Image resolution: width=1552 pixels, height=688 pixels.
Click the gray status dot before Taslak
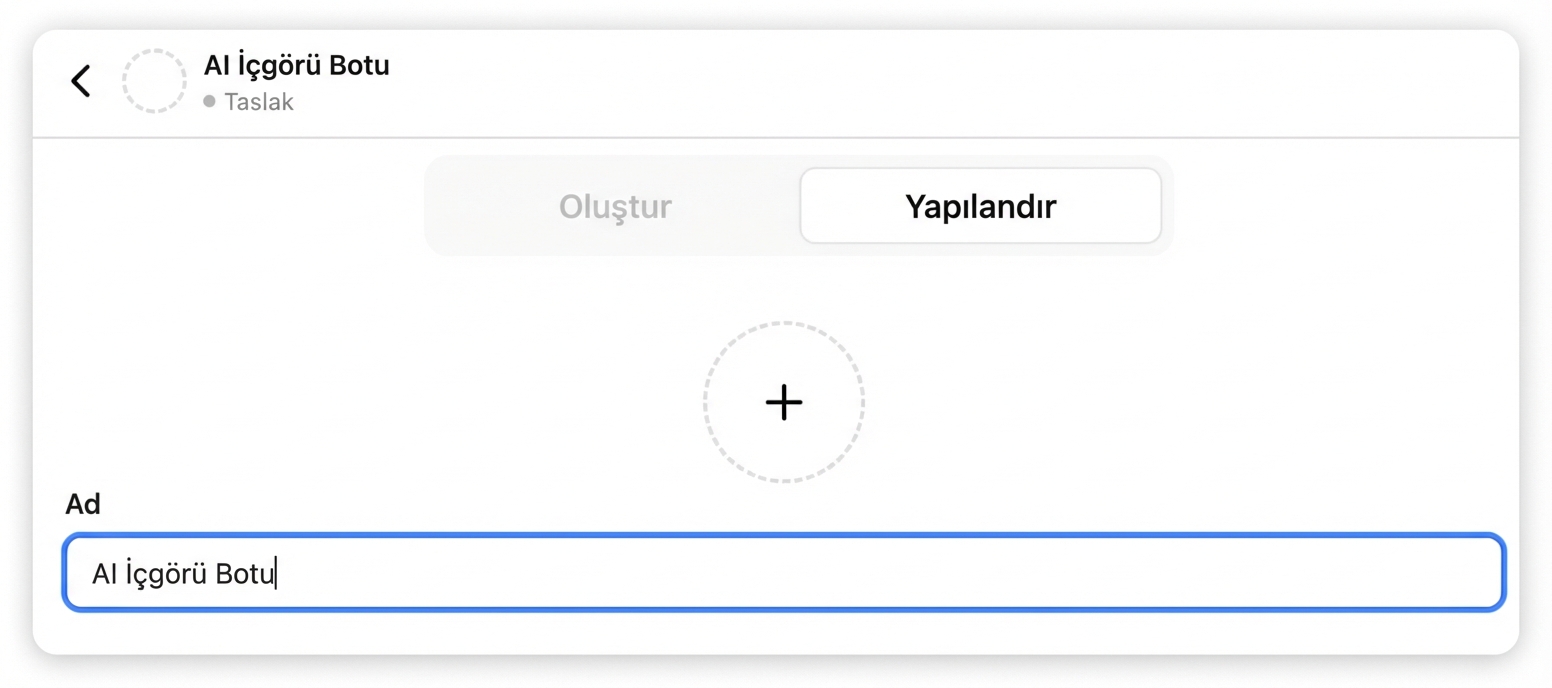coord(210,101)
